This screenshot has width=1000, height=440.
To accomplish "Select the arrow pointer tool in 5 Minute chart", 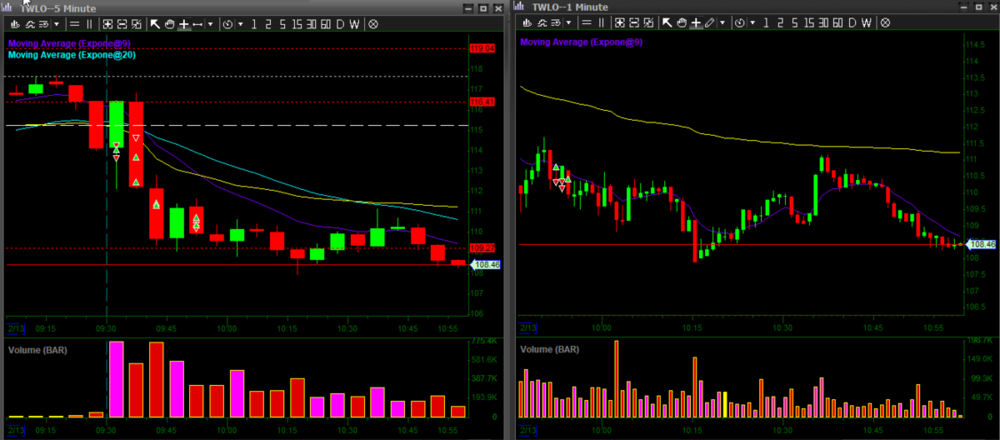I will click(x=155, y=23).
